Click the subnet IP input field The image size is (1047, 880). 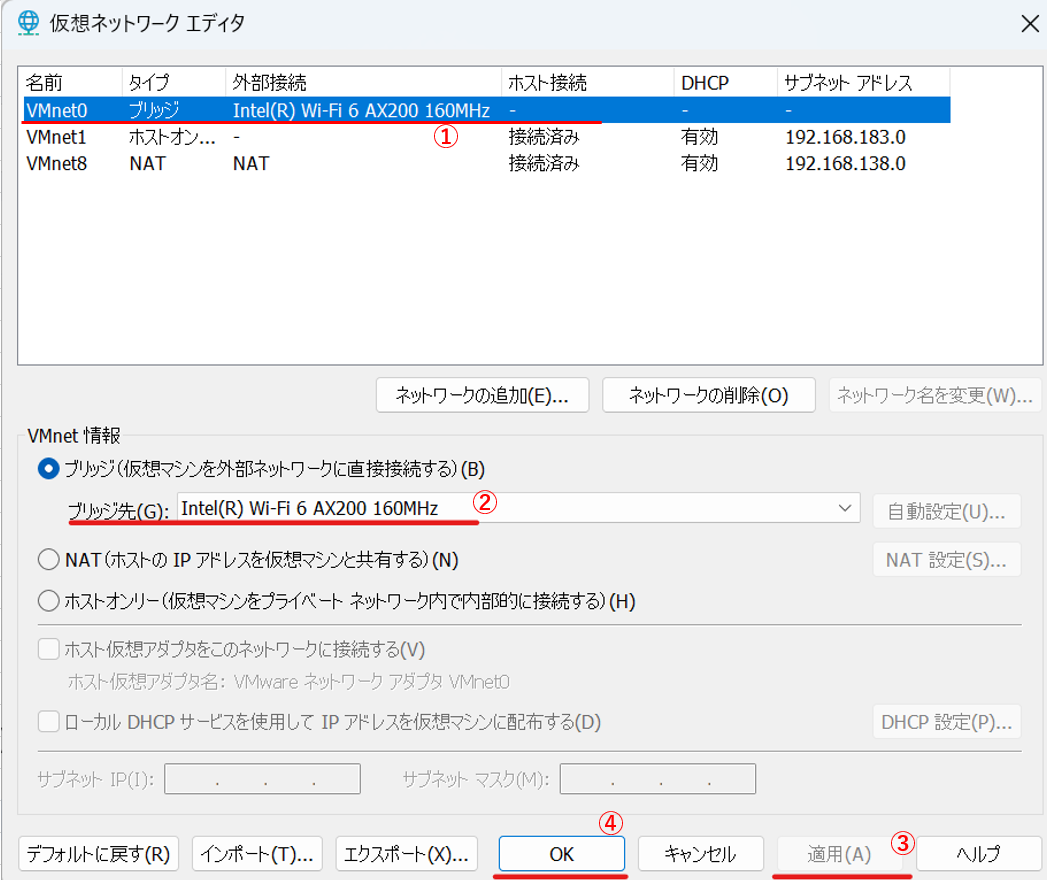click(x=262, y=779)
